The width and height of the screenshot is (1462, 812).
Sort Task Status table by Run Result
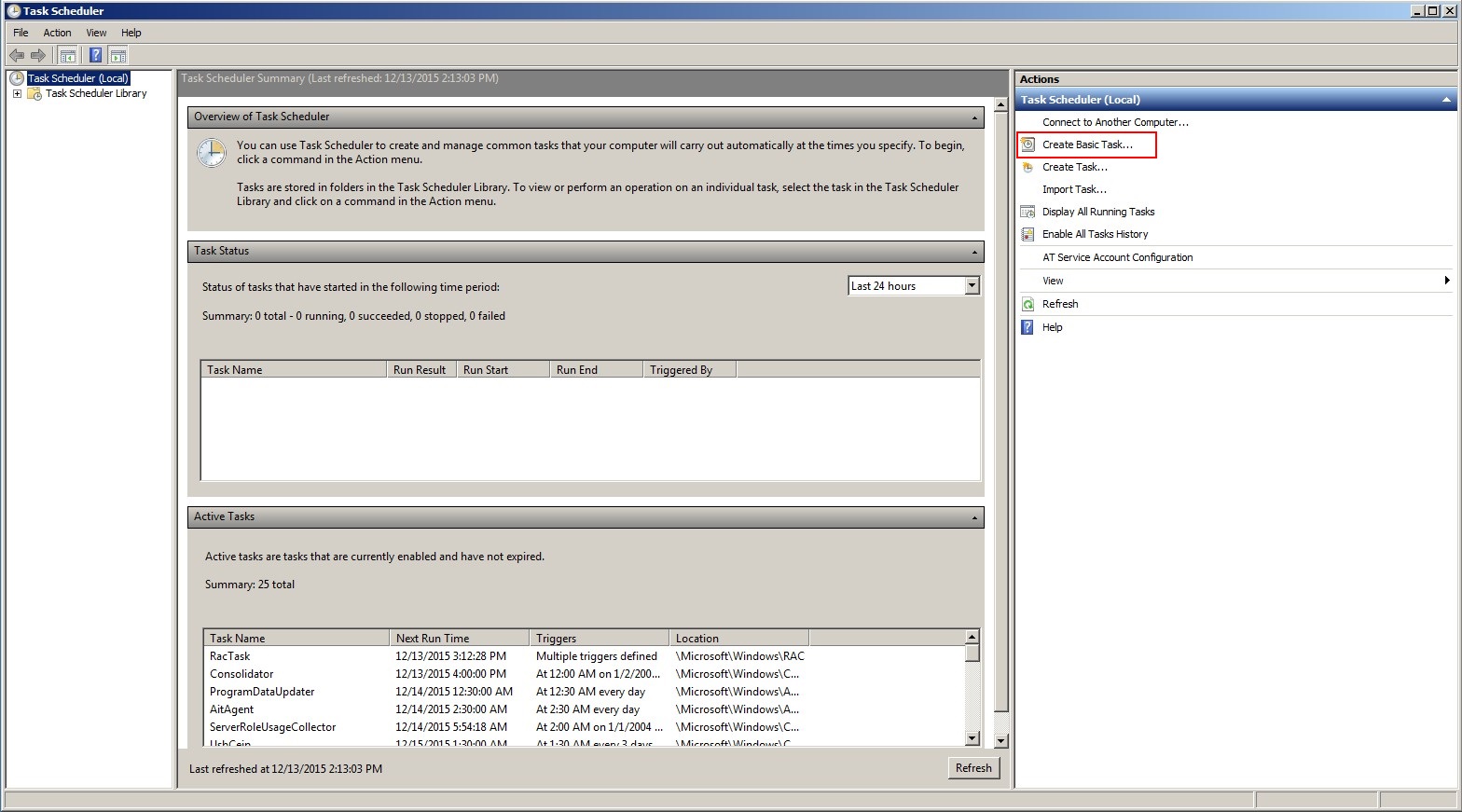click(x=421, y=370)
